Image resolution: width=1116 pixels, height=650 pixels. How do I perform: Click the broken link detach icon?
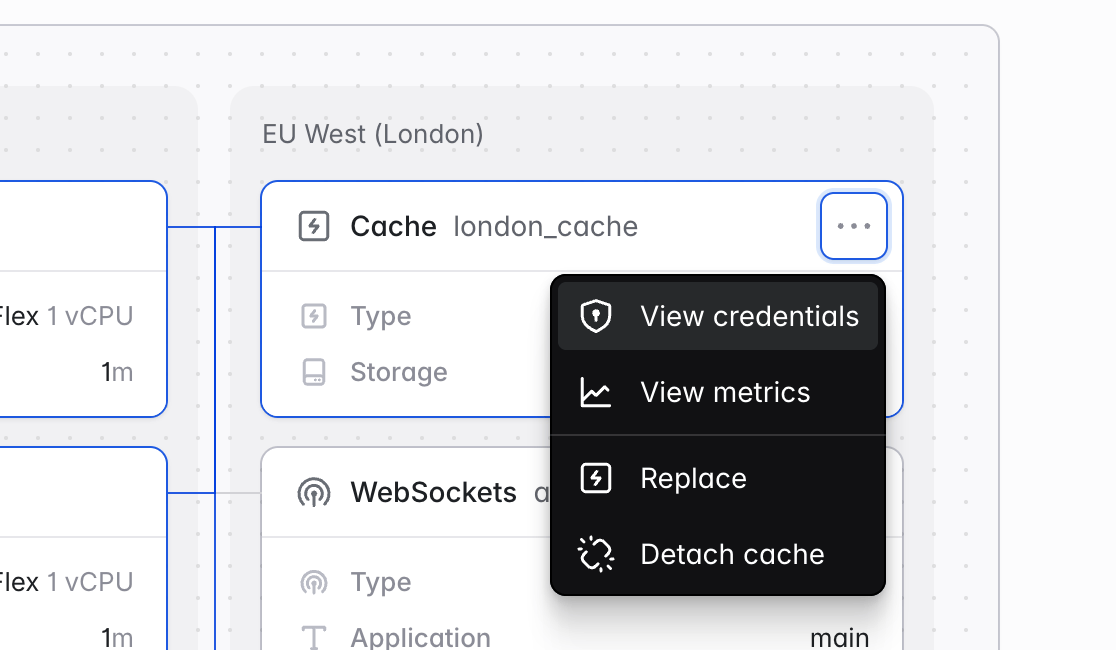596,555
